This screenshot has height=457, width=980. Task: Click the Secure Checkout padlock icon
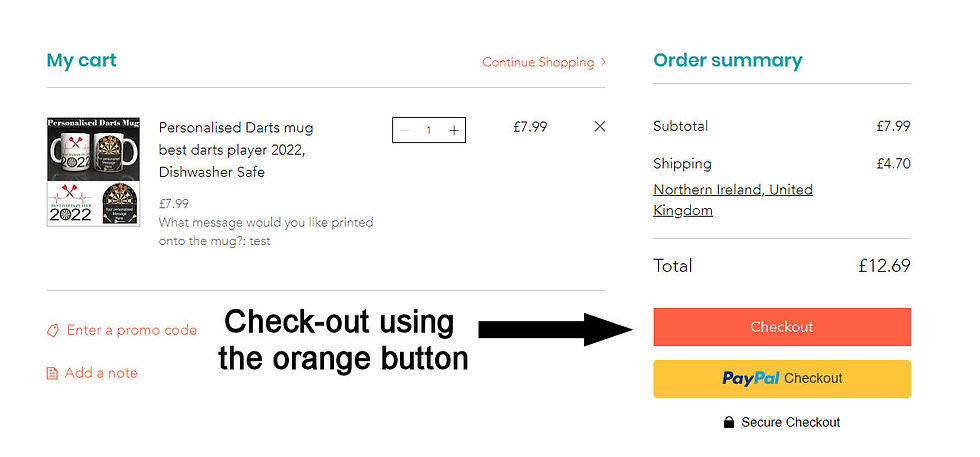[x=729, y=422]
